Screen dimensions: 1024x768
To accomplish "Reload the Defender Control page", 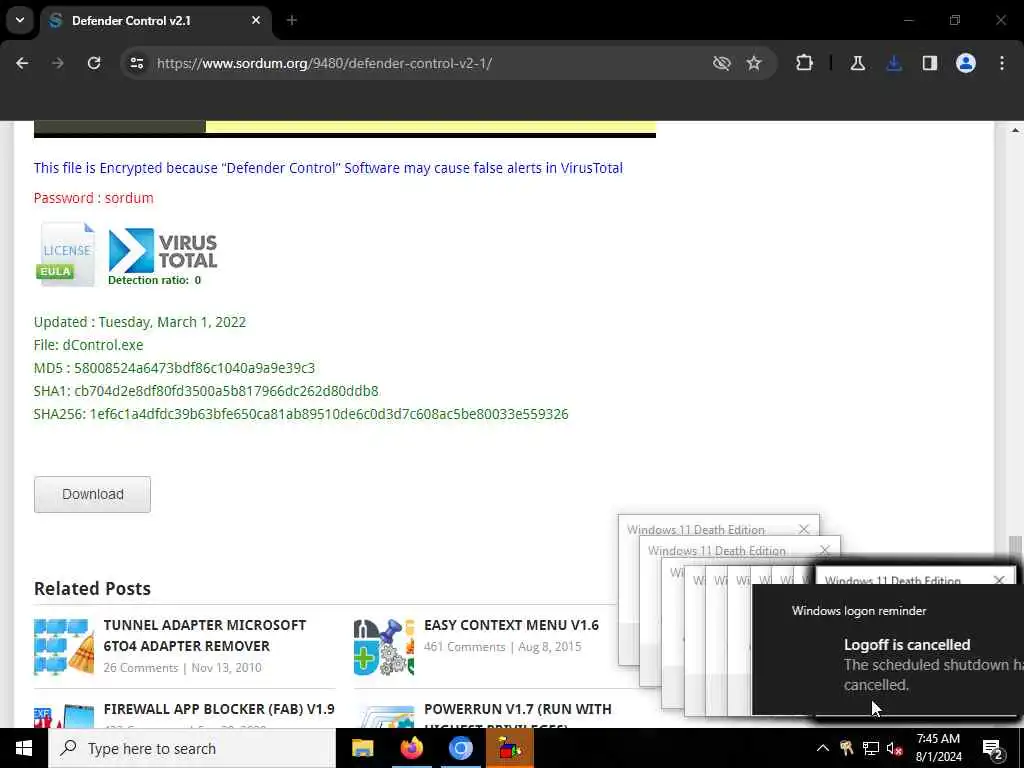I will pos(94,63).
